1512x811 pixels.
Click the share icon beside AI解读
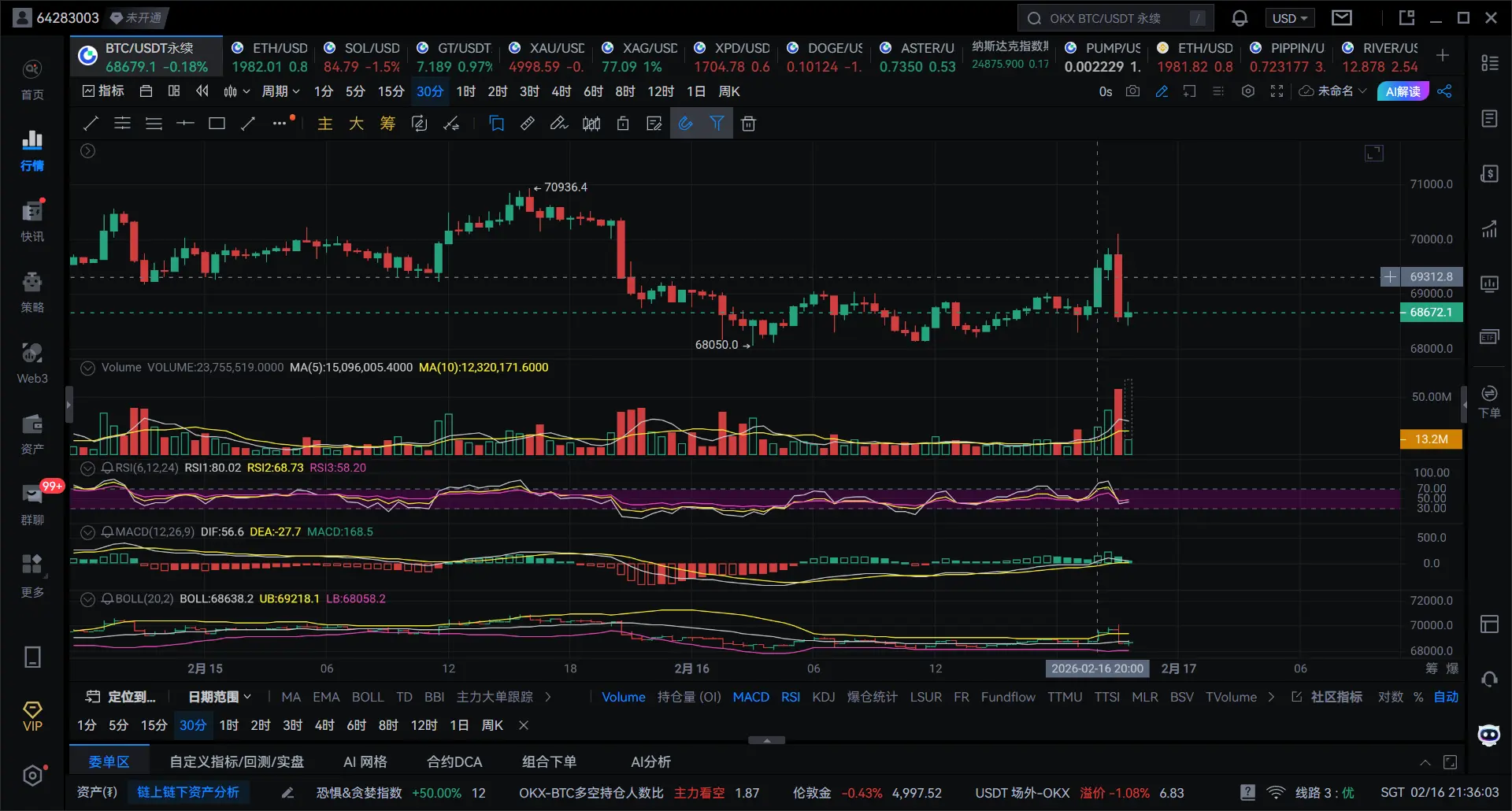tap(1444, 91)
